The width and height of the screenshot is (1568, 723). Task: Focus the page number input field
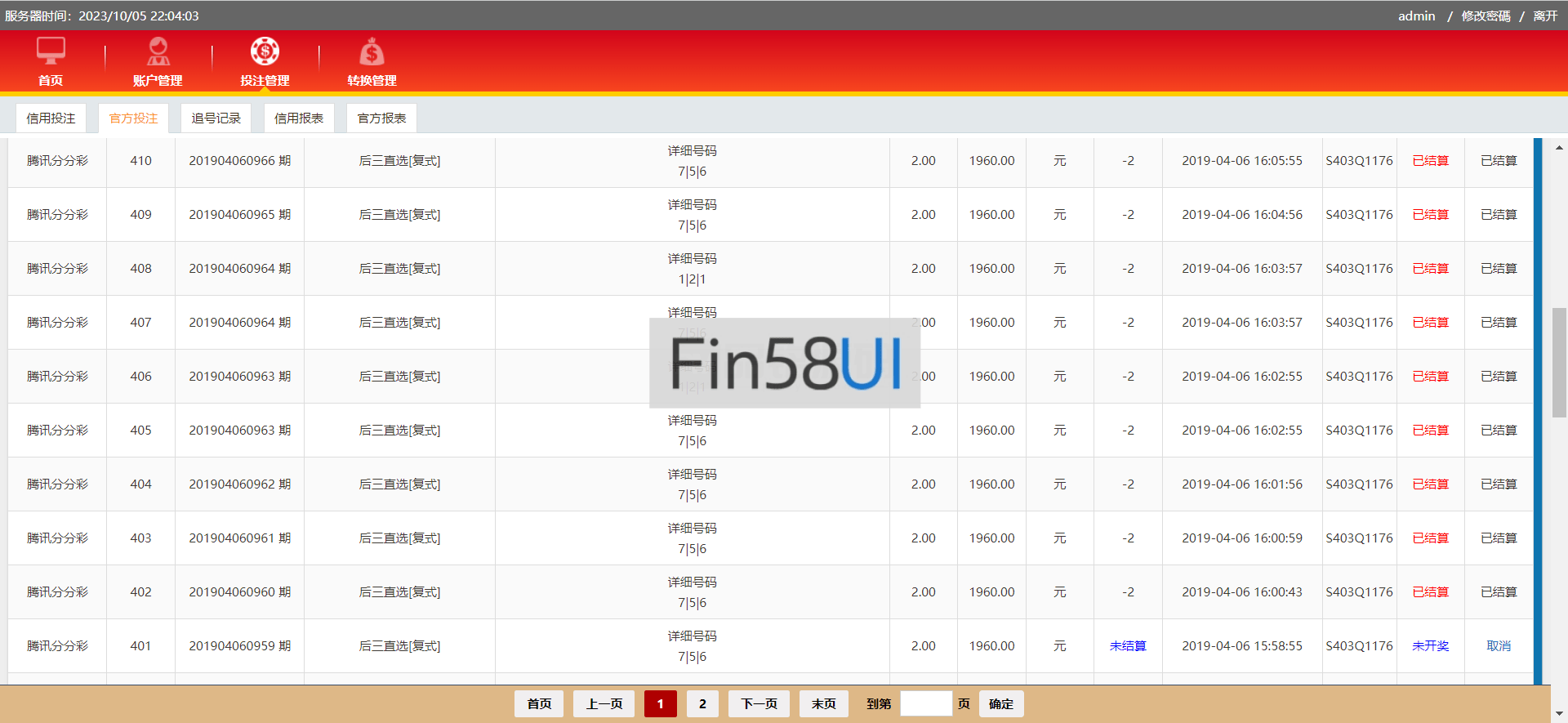pyautogui.click(x=926, y=704)
